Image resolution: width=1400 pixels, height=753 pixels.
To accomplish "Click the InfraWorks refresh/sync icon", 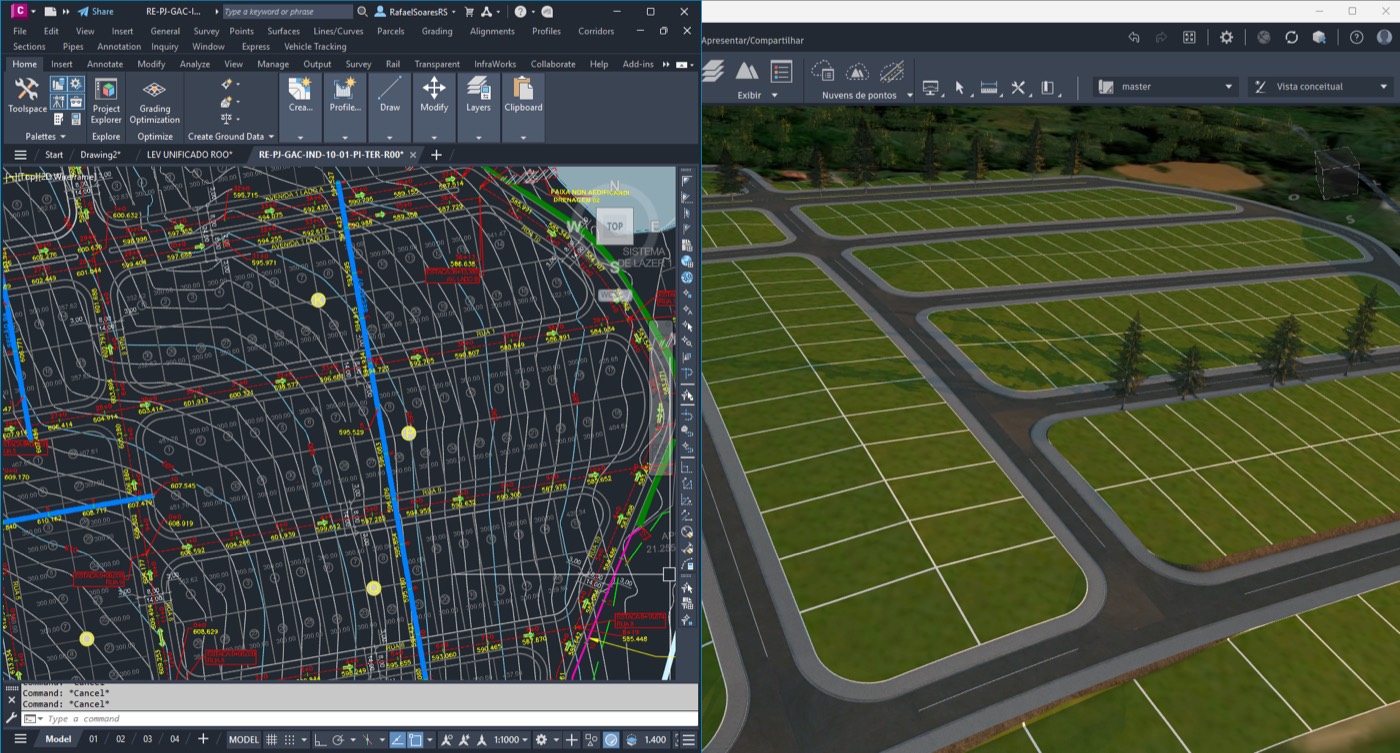I will [x=1291, y=37].
